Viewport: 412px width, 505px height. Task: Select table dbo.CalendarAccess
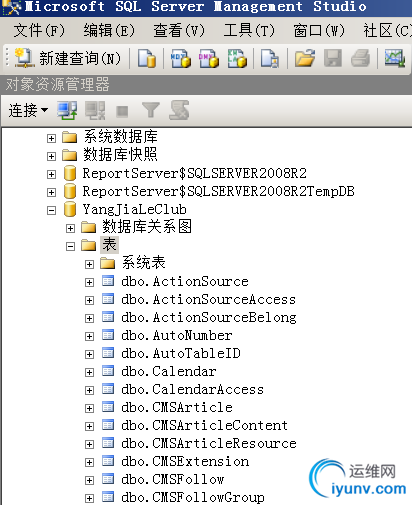192,390
